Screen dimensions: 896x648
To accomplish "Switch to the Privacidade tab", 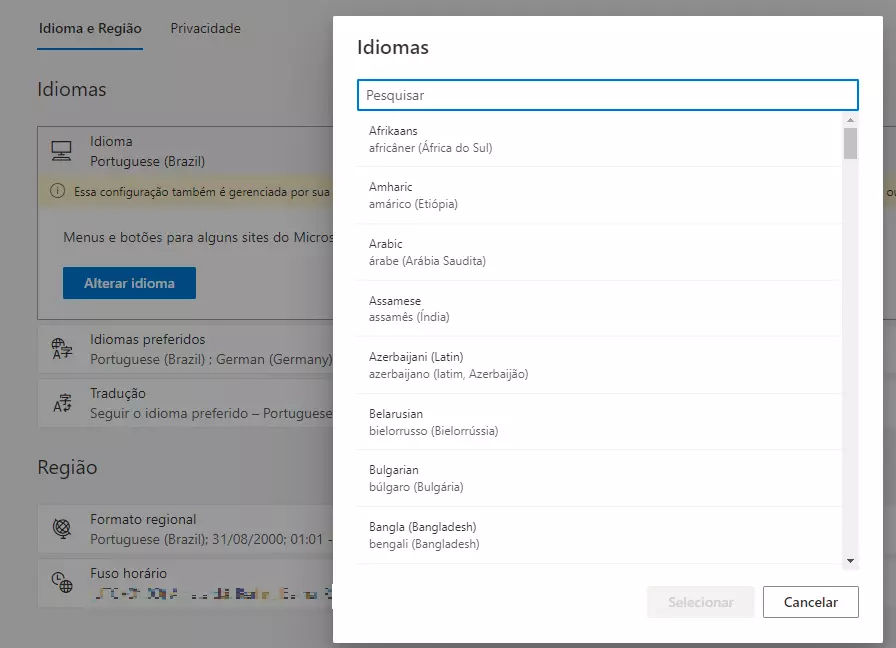I will [x=205, y=29].
